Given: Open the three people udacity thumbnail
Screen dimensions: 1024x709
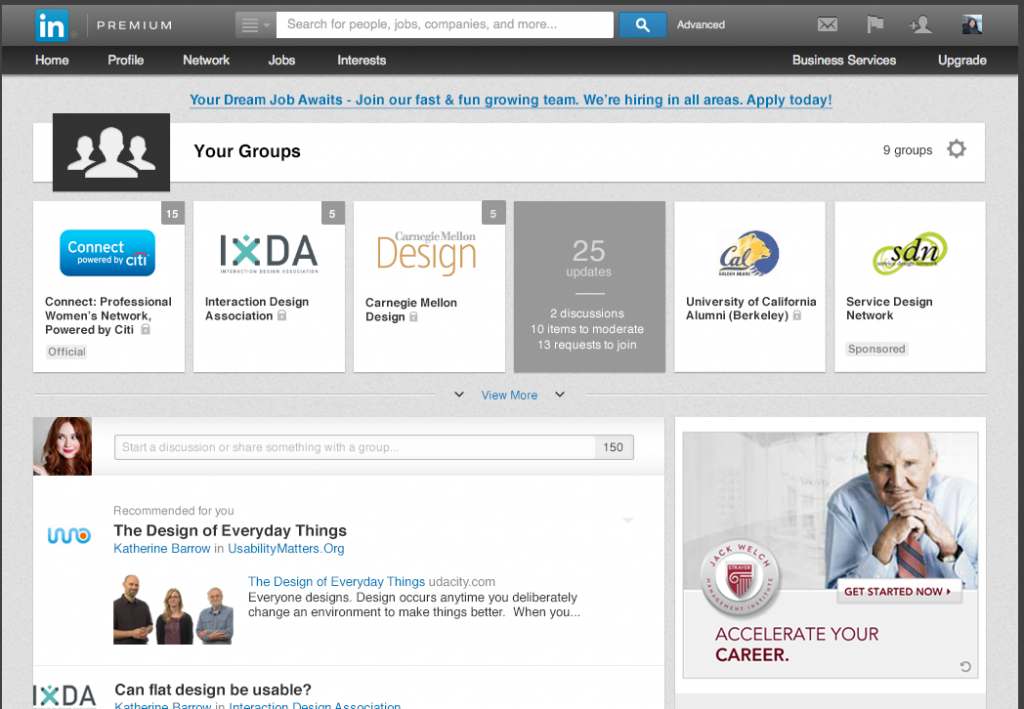Looking at the screenshot, I should click(173, 608).
